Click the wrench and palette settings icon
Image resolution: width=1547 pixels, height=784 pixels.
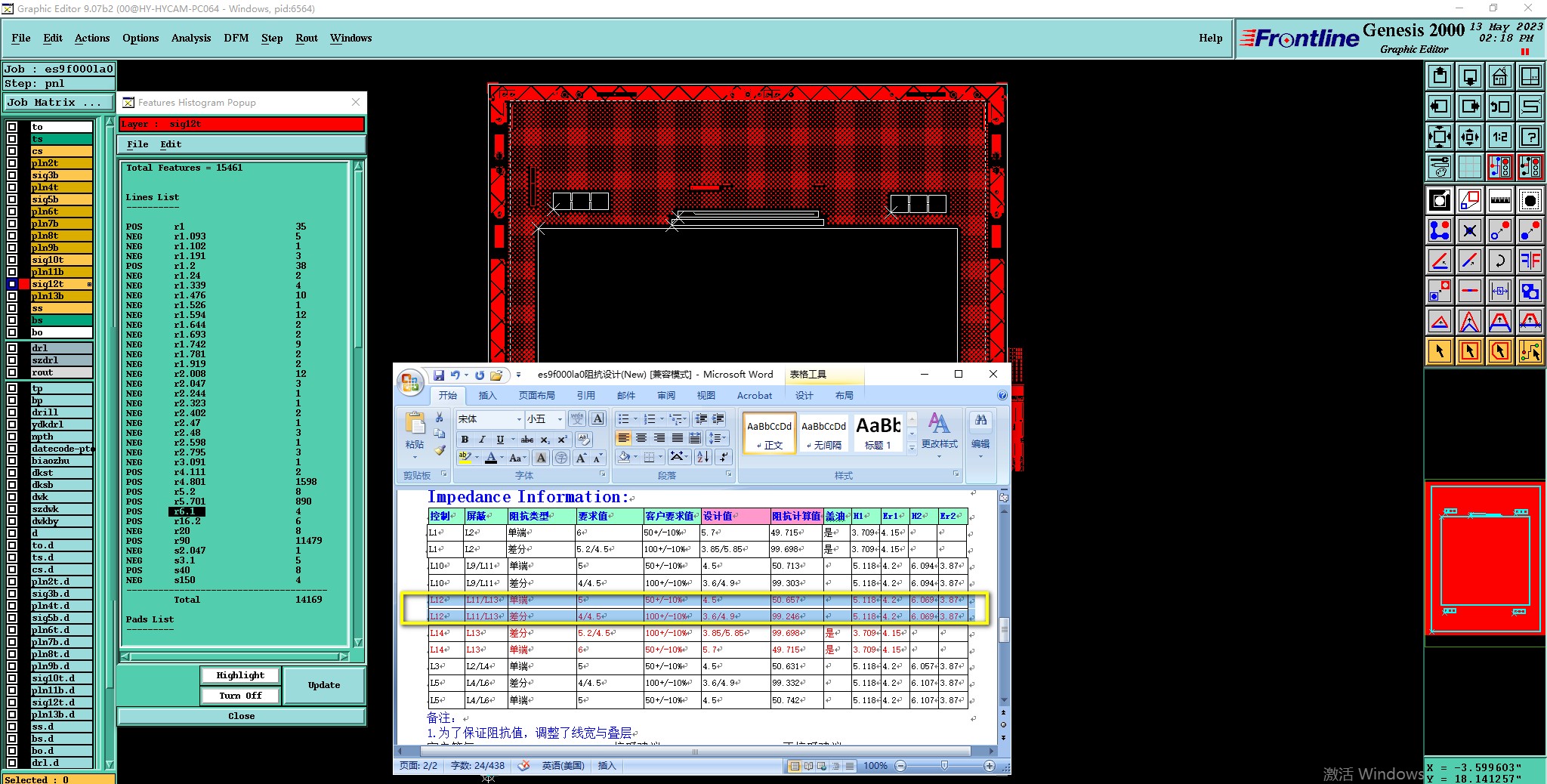pos(1440,167)
